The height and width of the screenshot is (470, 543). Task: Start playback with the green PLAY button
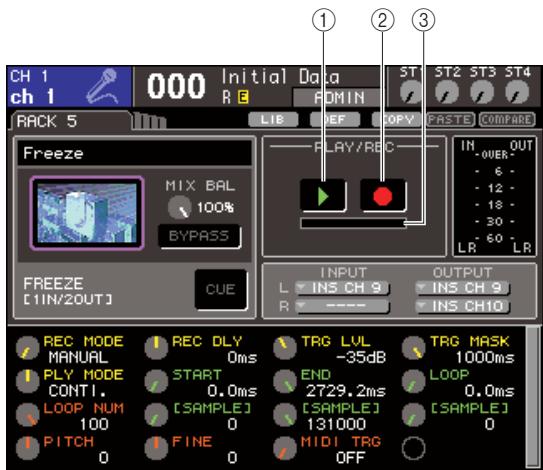[x=323, y=195]
